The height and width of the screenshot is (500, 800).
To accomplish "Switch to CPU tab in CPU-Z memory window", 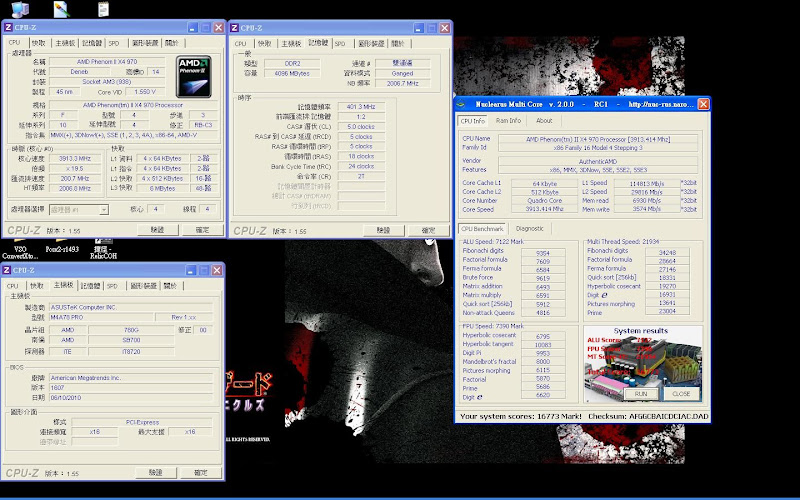I will coord(241,44).
